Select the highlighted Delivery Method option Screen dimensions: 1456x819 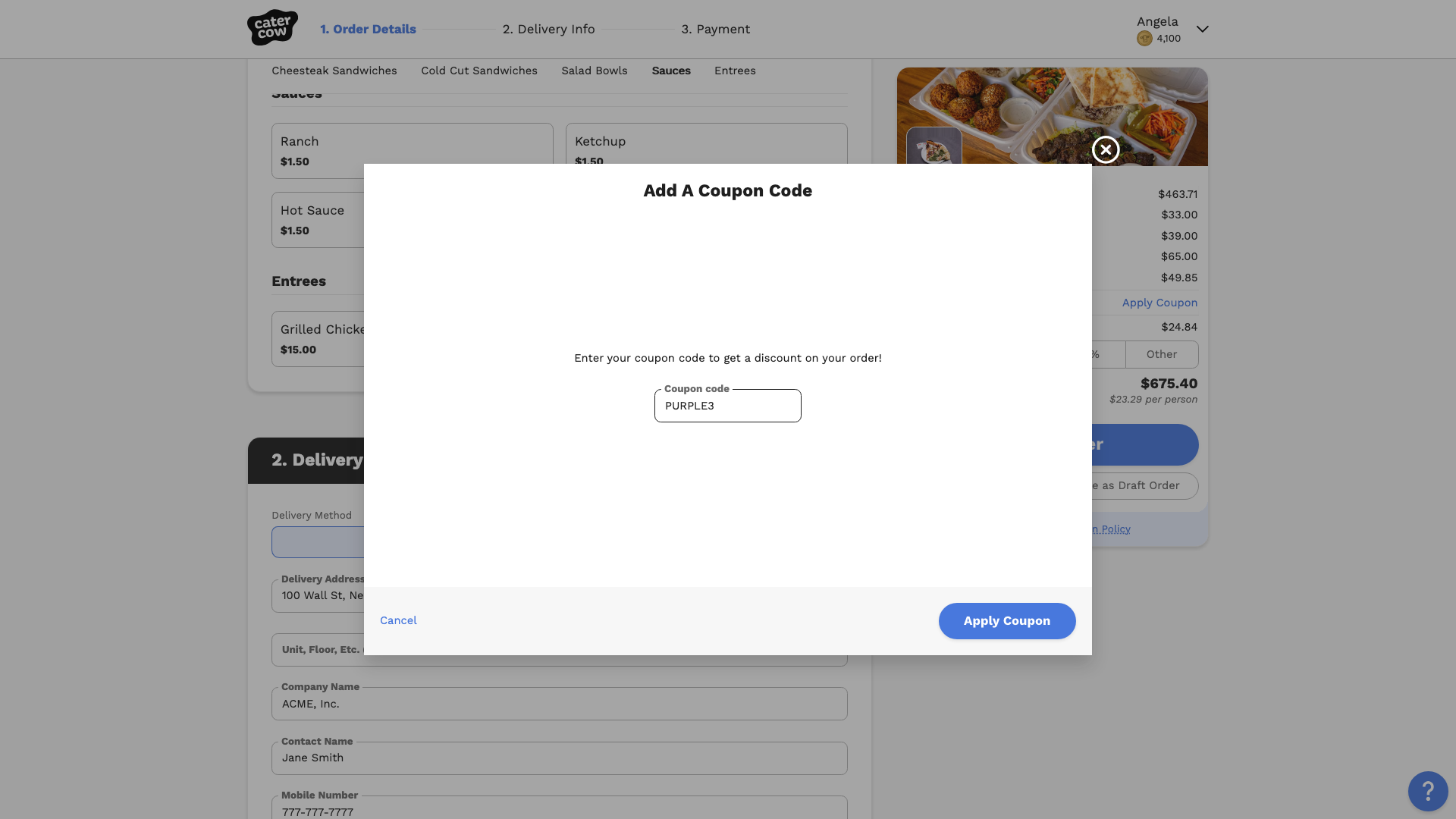(x=318, y=542)
